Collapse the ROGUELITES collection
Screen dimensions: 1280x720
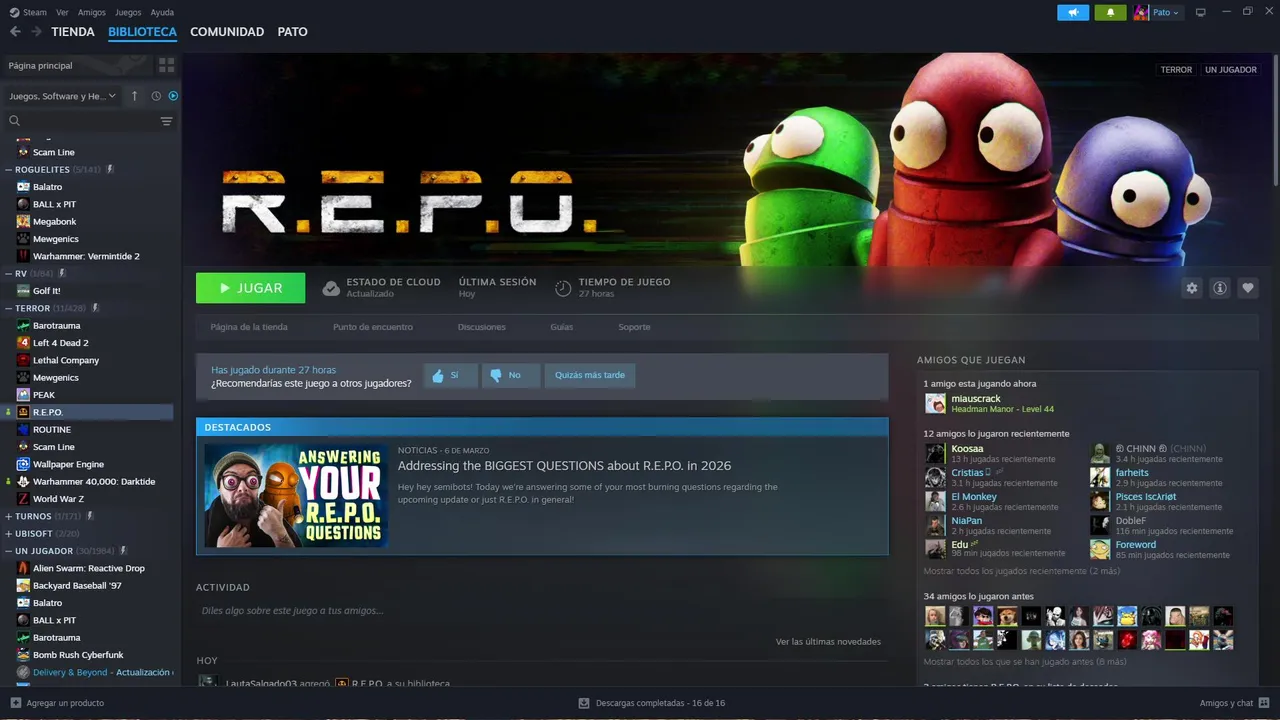coord(8,170)
